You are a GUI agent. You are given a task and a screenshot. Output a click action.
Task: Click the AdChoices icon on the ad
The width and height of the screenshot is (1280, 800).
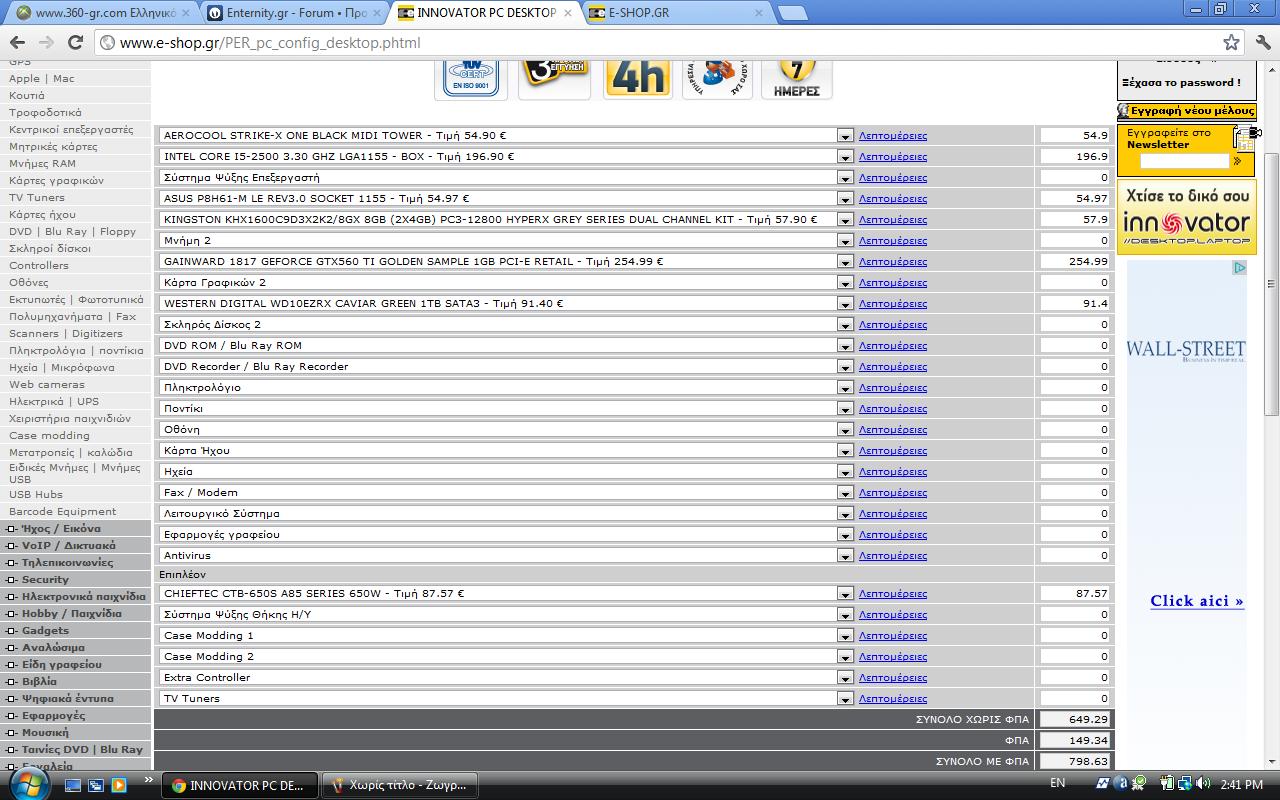(1239, 268)
